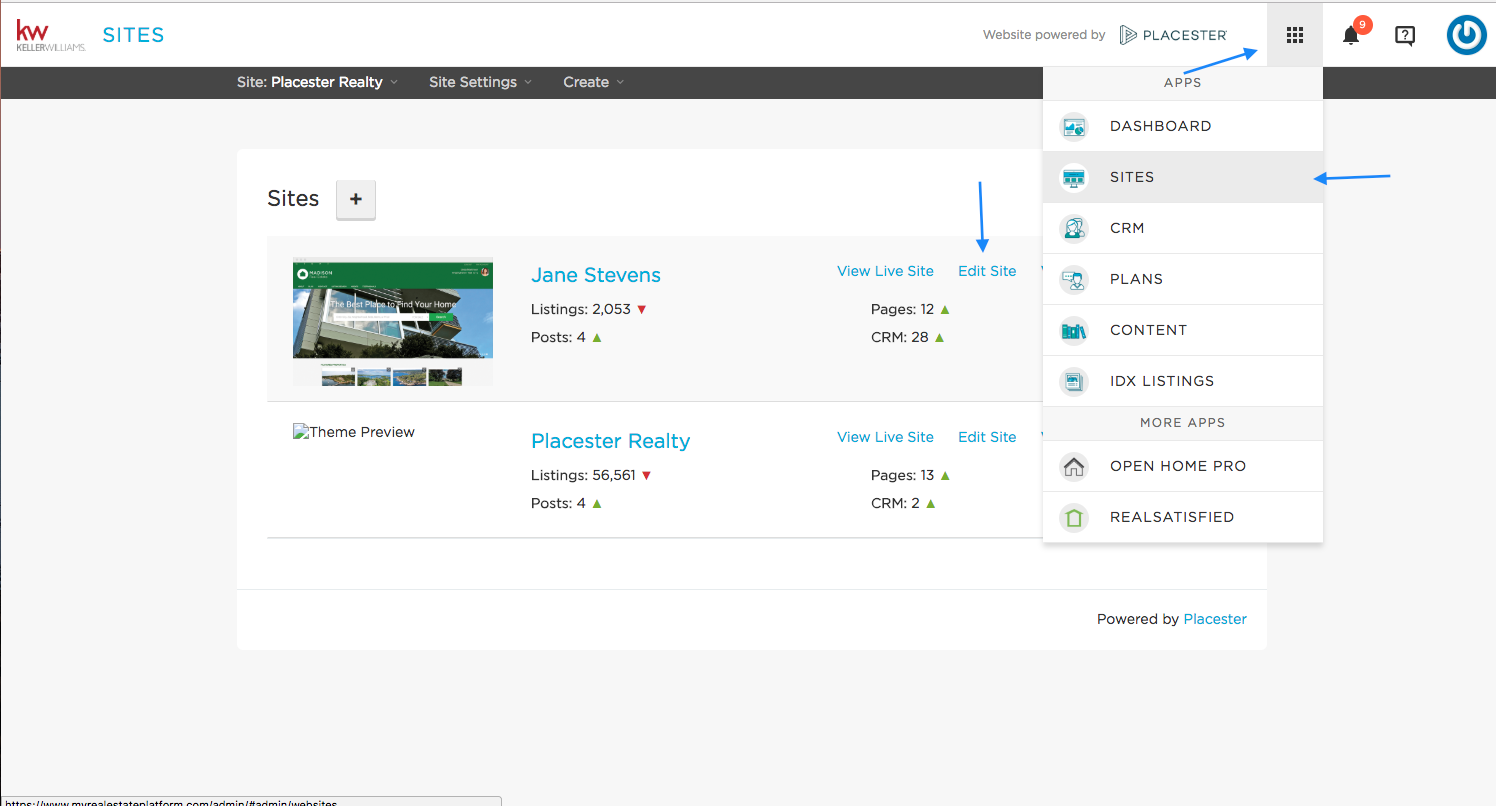Click the SITES header title
1496x806 pixels.
tap(133, 35)
